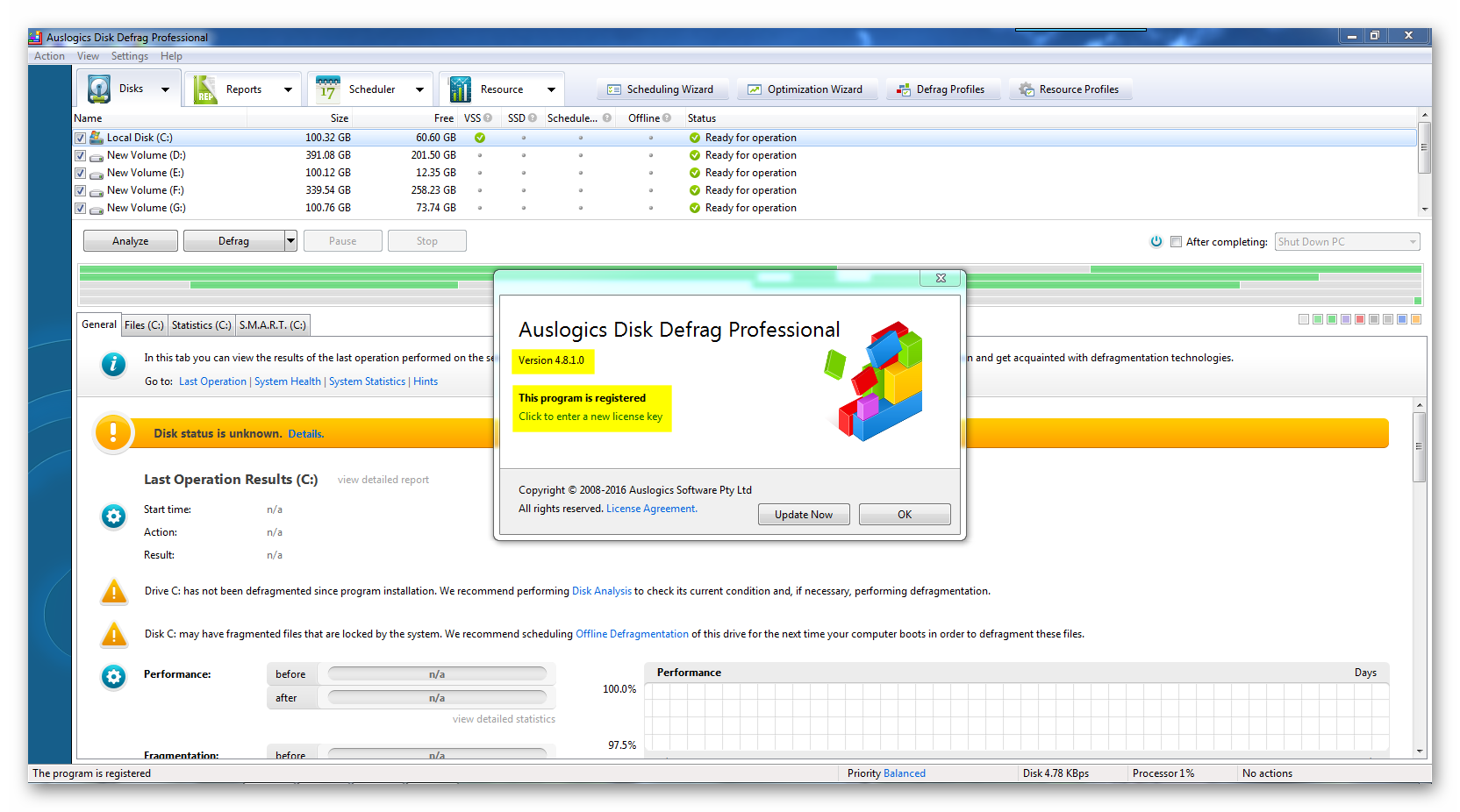
Task: Open the Help menu
Action: pyautogui.click(x=171, y=56)
